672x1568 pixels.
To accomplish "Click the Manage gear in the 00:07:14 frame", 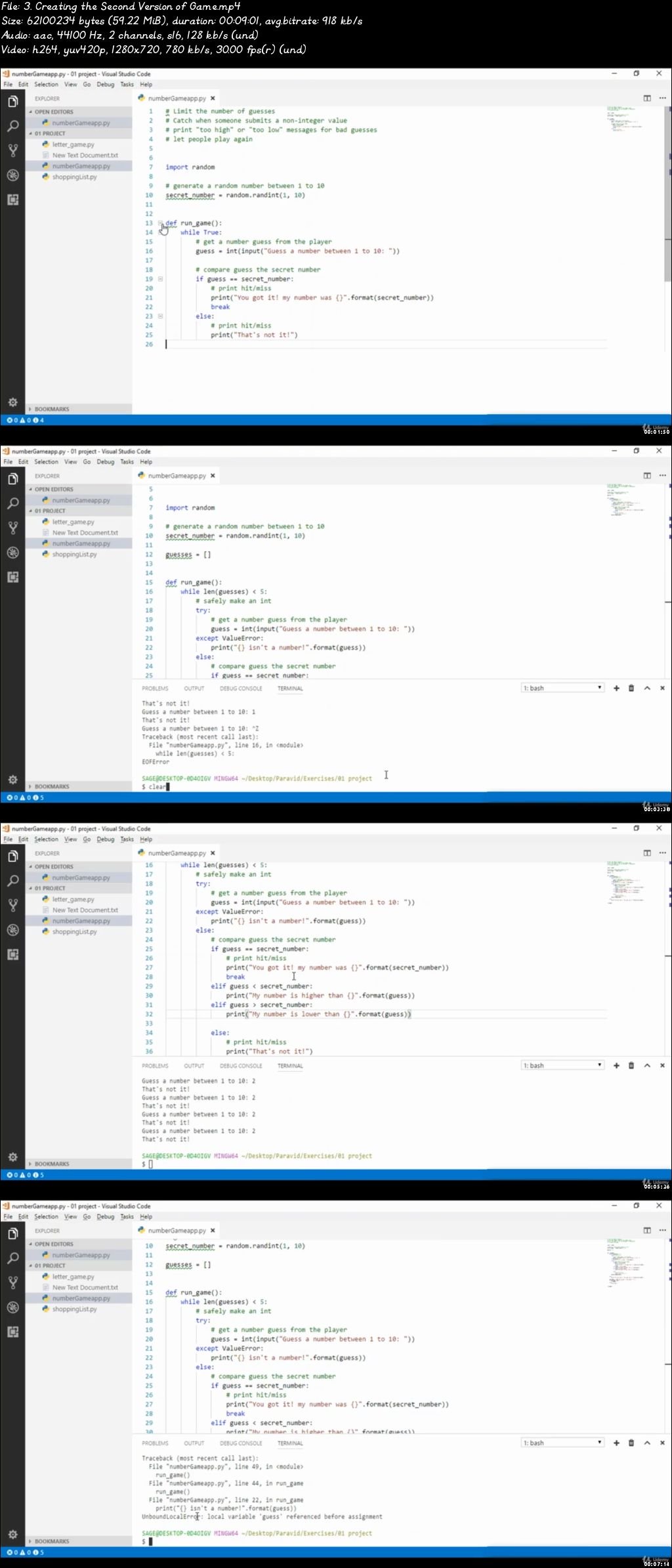I will (12, 1534).
